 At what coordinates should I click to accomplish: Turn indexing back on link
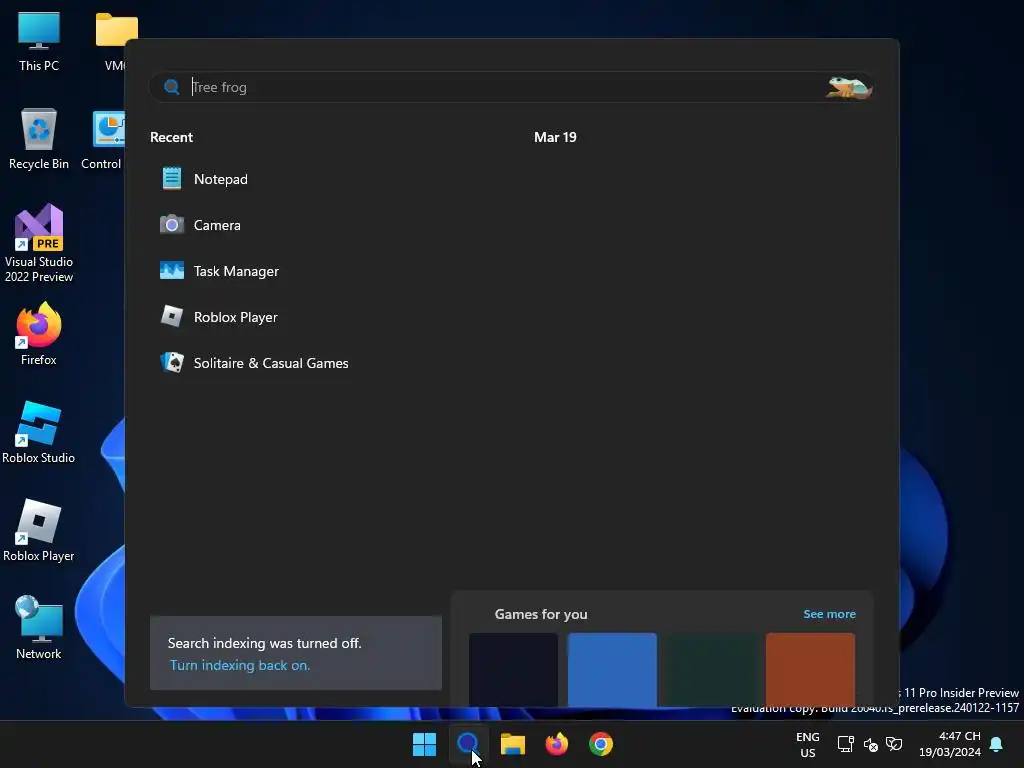point(240,665)
